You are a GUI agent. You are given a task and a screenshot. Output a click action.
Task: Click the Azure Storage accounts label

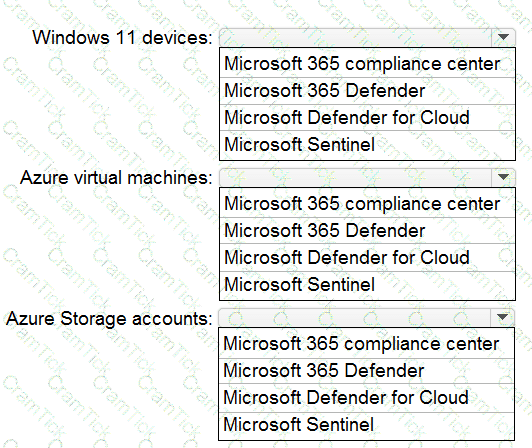[109, 319]
